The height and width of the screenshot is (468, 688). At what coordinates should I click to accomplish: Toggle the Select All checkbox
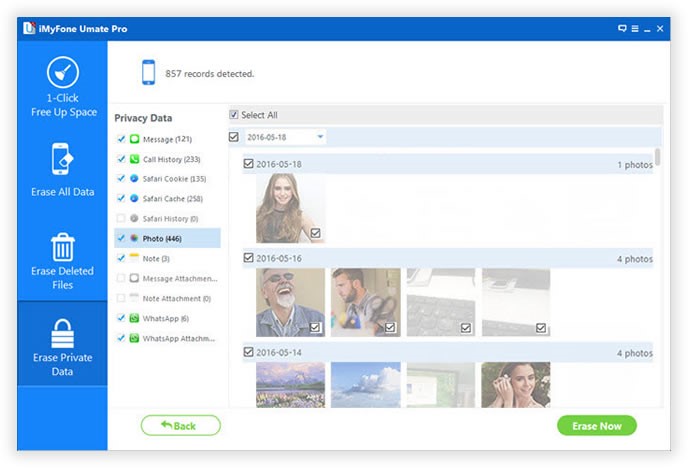point(234,115)
